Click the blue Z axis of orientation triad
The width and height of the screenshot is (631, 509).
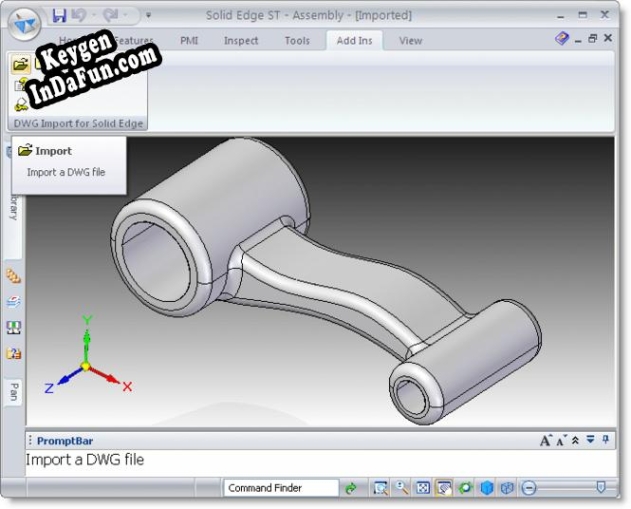click(64, 378)
